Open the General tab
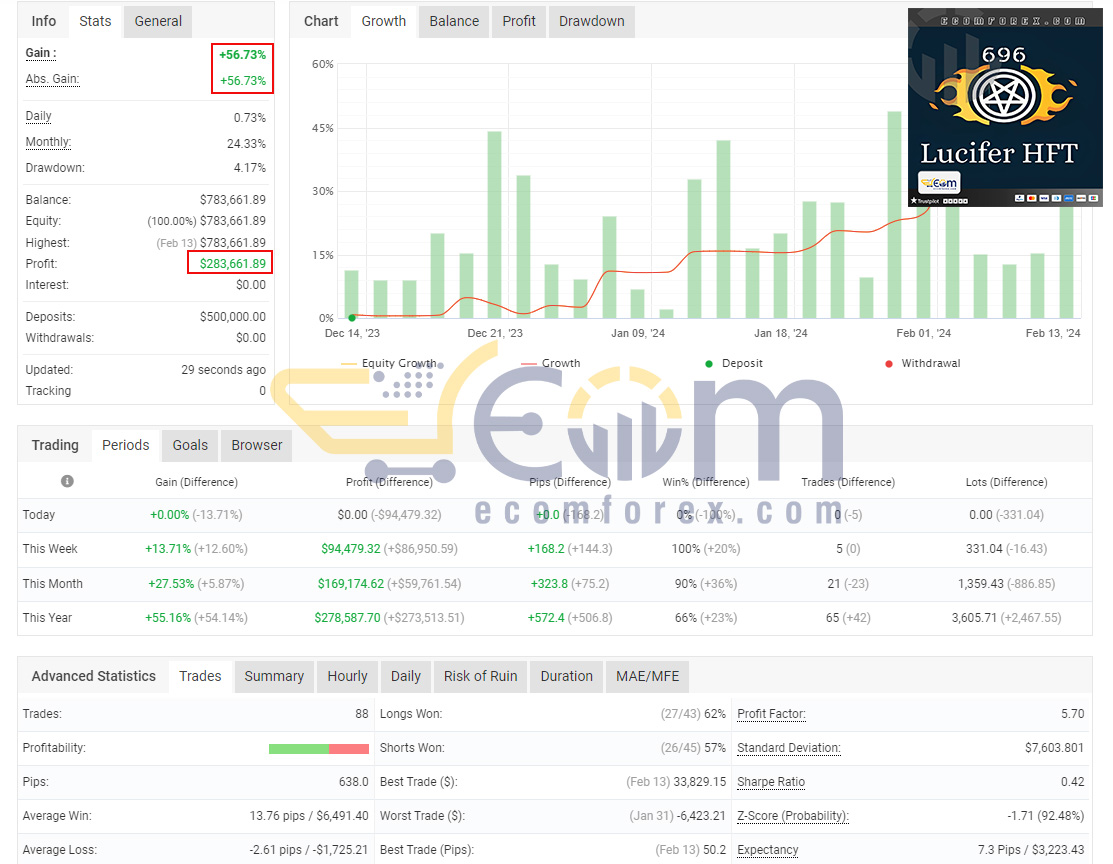The width and height of the screenshot is (1113, 864). click(x=158, y=21)
